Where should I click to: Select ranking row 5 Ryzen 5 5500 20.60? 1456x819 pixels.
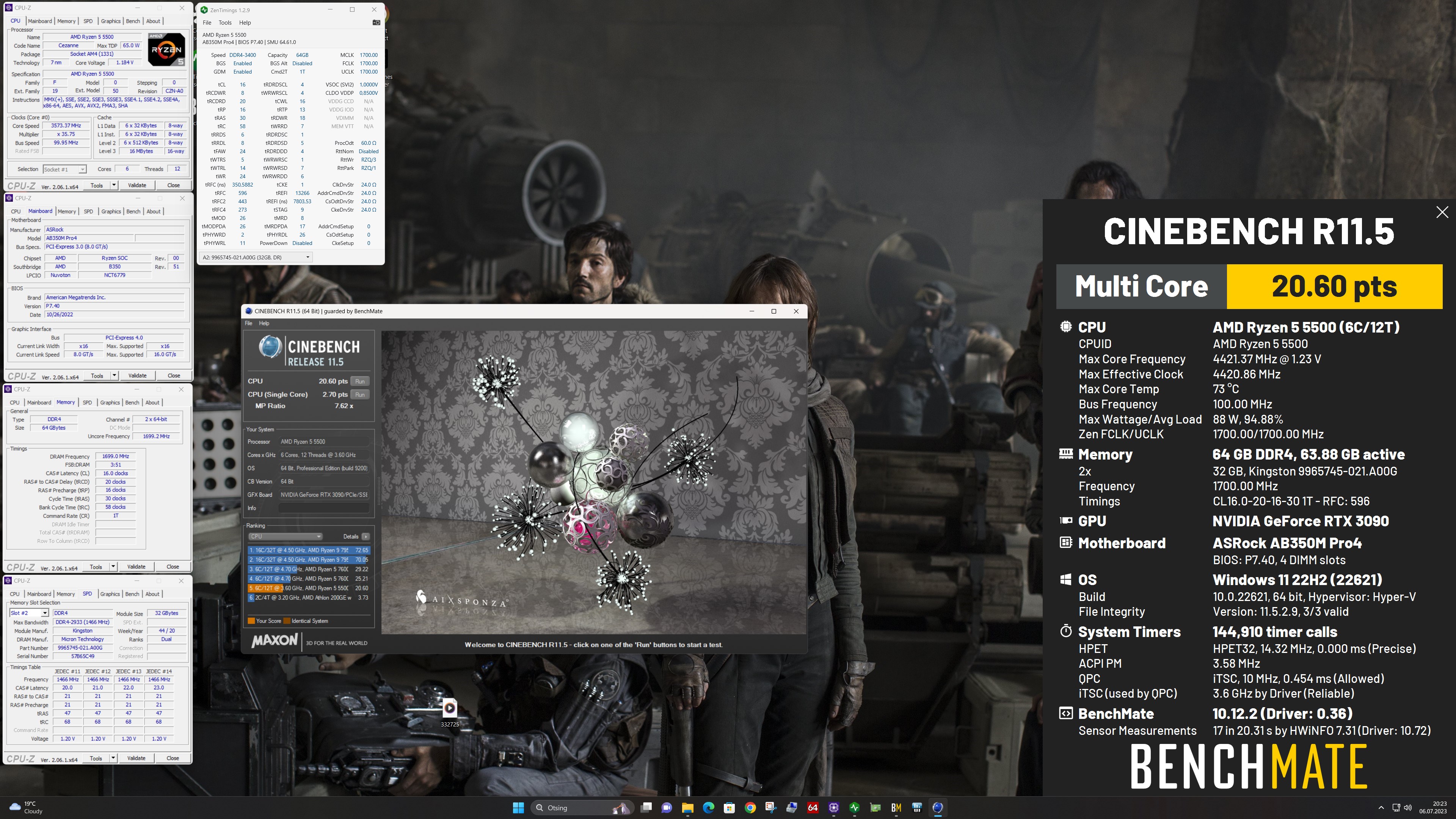[309, 588]
